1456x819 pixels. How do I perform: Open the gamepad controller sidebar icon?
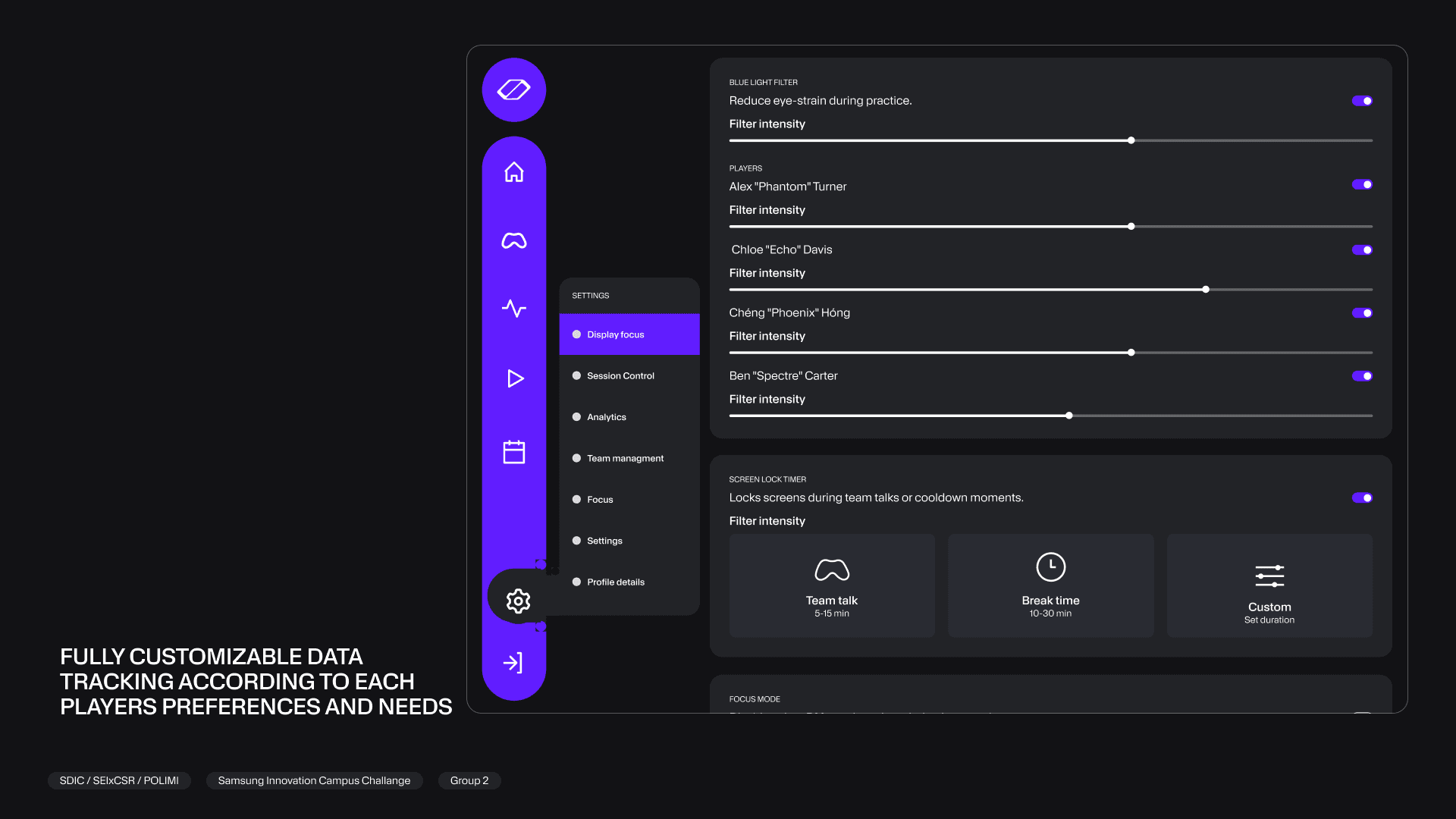[x=514, y=241]
